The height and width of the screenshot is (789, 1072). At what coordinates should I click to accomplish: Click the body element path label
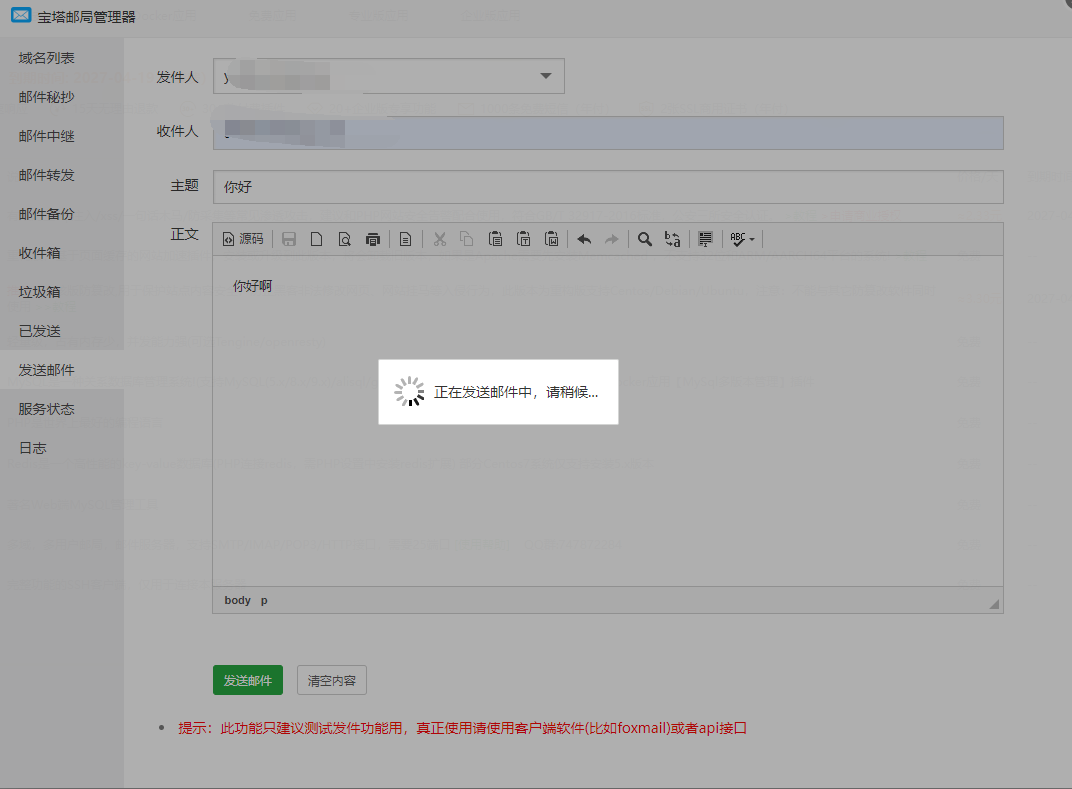coord(237,600)
